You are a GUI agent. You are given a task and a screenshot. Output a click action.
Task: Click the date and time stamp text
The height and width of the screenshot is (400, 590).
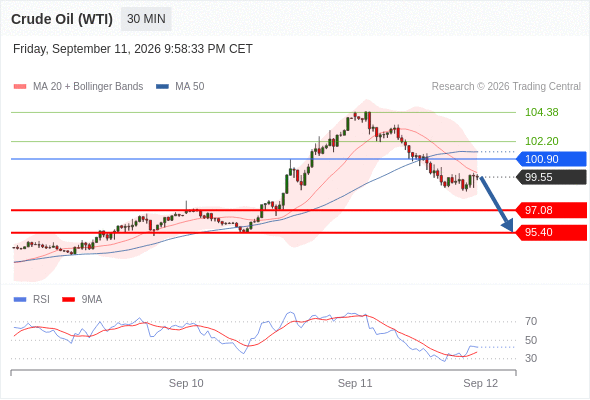[132, 49]
